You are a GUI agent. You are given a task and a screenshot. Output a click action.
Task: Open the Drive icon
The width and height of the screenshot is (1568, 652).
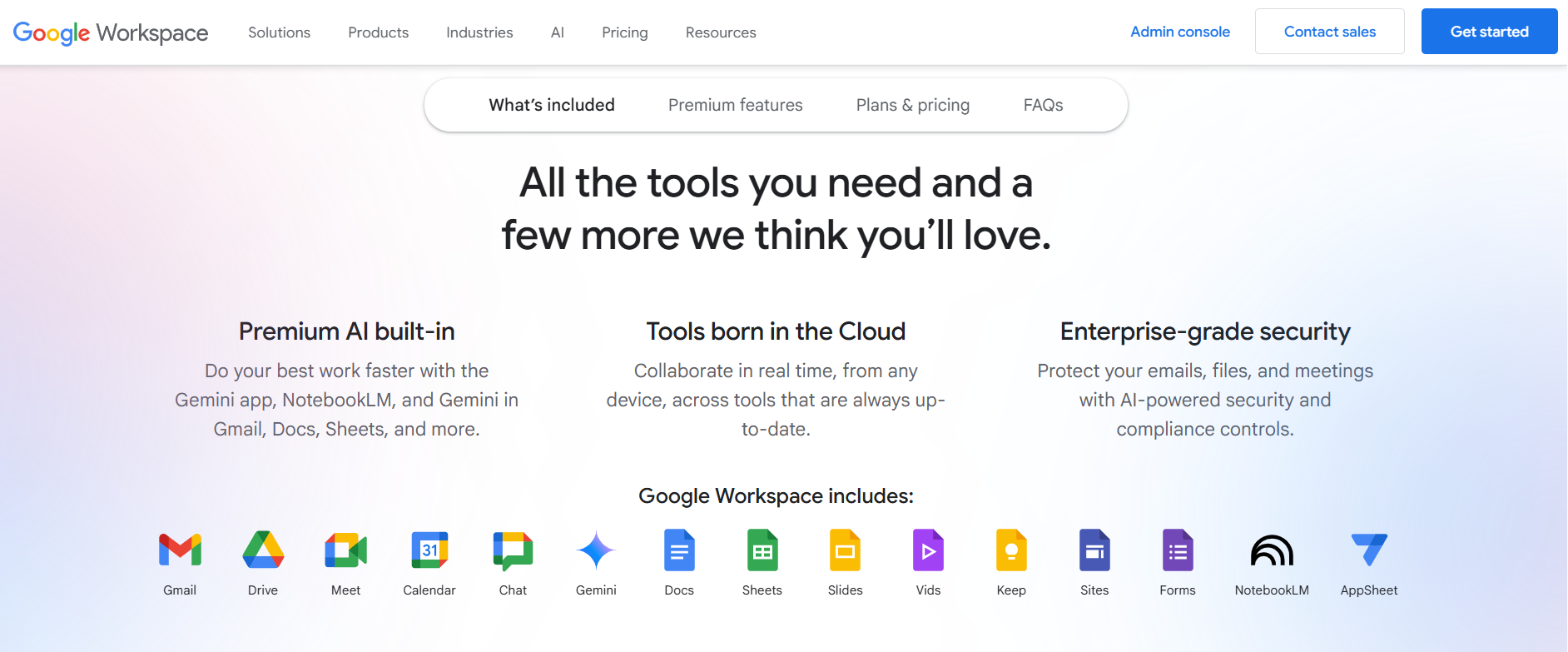tap(263, 550)
